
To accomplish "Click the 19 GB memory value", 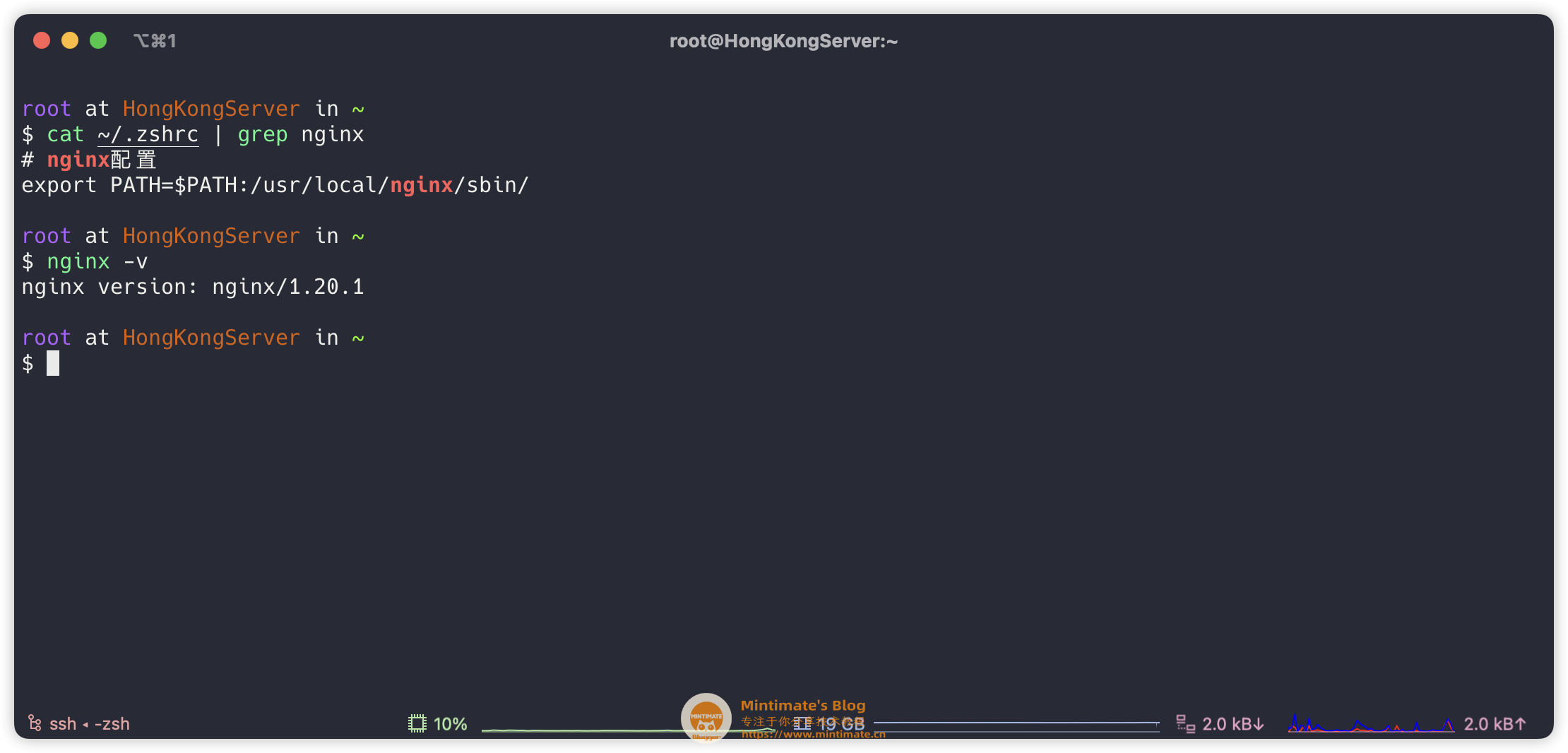I will (841, 724).
